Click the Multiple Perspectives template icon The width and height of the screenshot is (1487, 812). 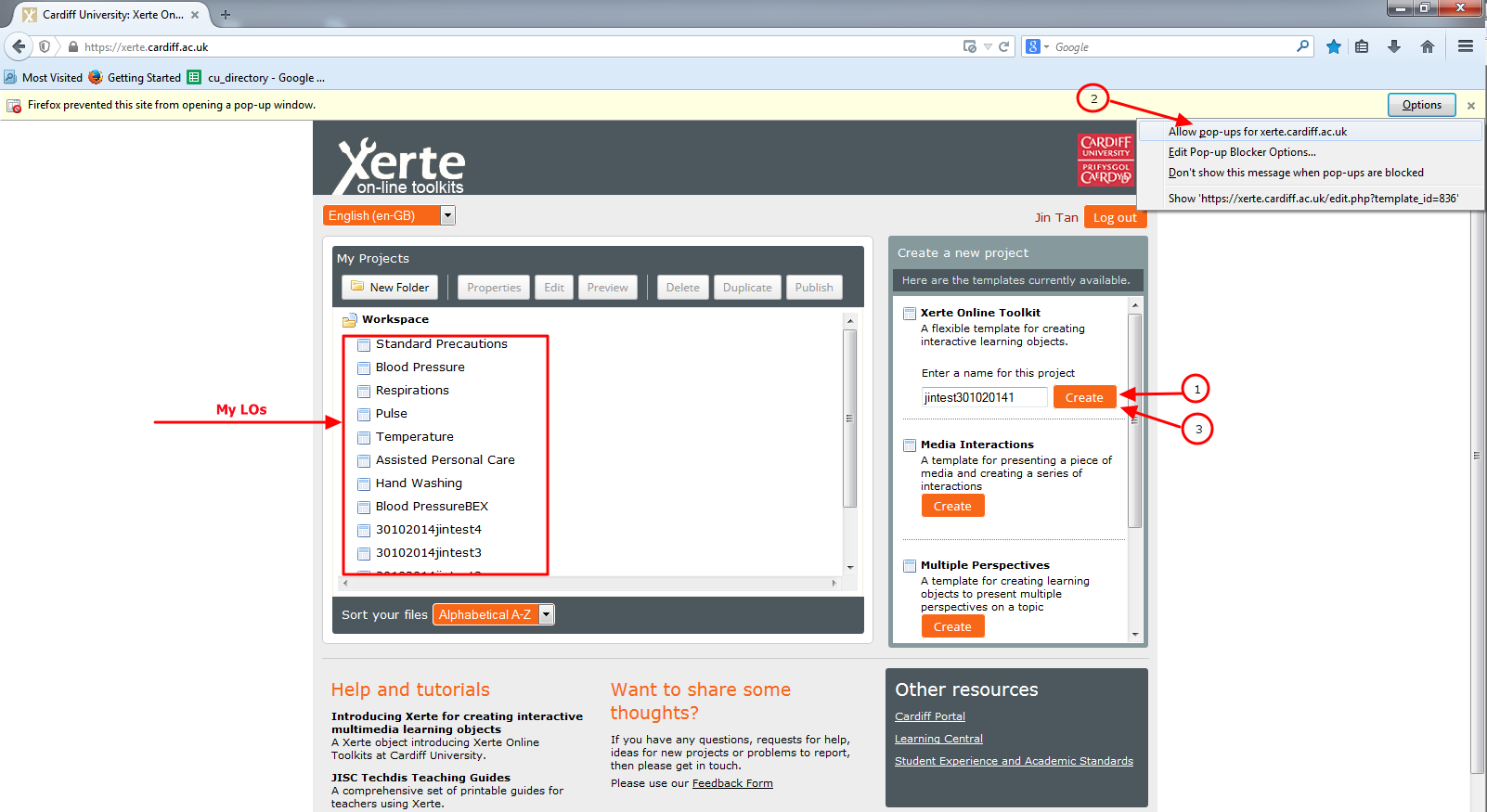(910, 566)
